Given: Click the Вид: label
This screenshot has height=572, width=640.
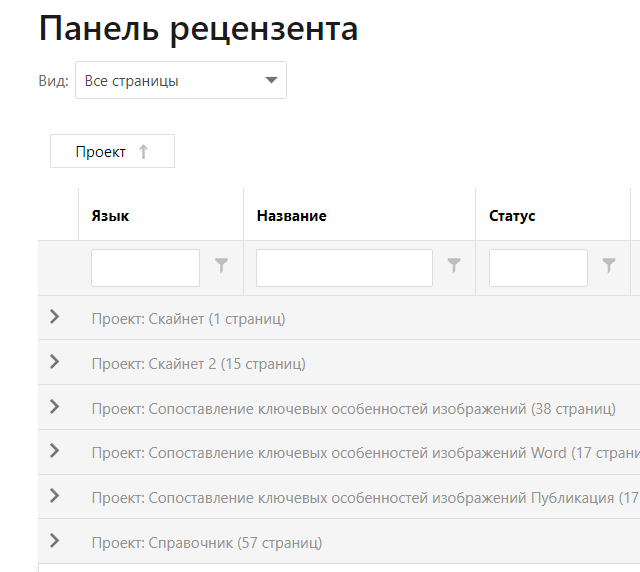Looking at the screenshot, I should coord(53,81).
